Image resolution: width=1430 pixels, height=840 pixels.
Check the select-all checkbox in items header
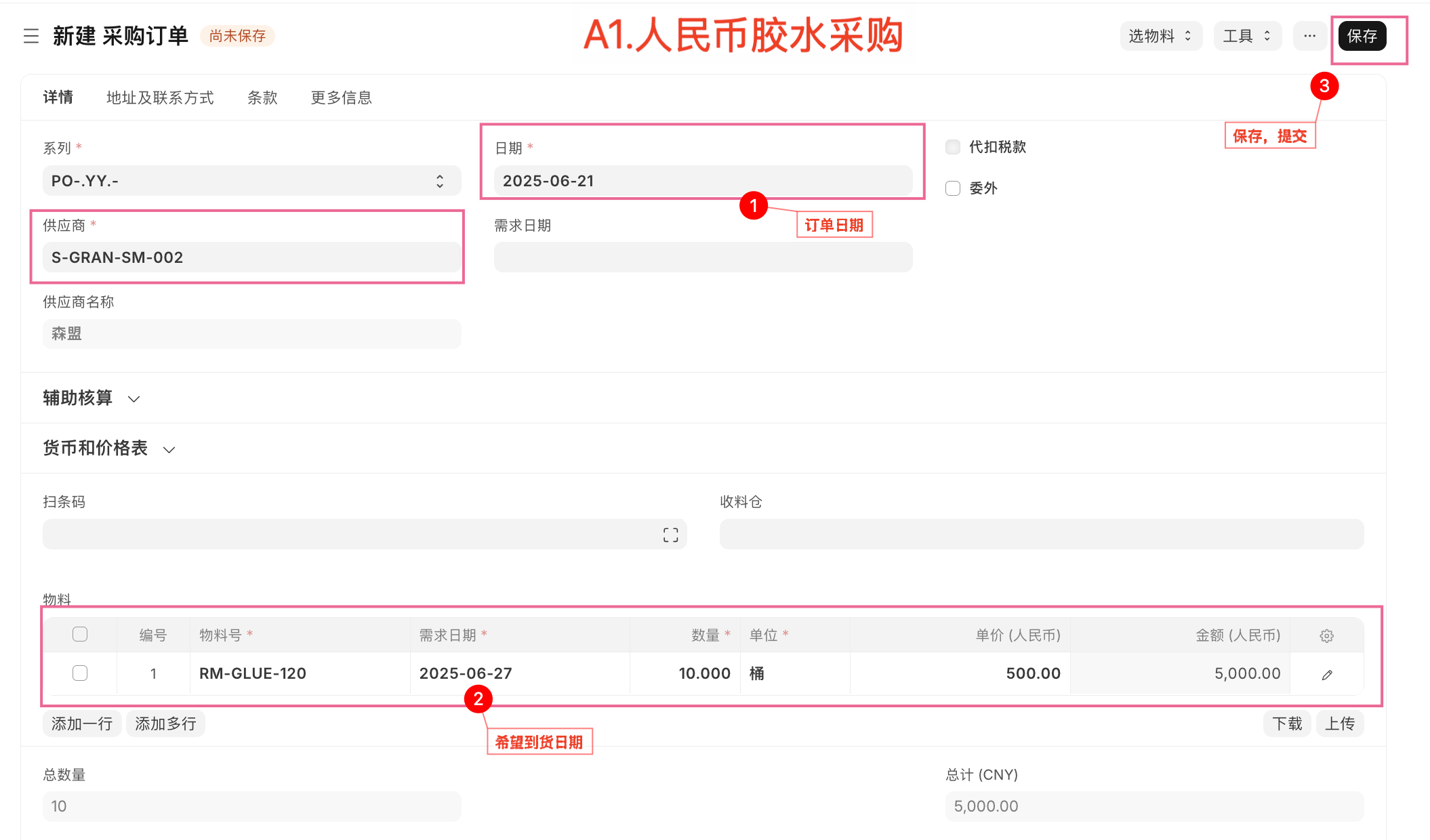(x=80, y=634)
